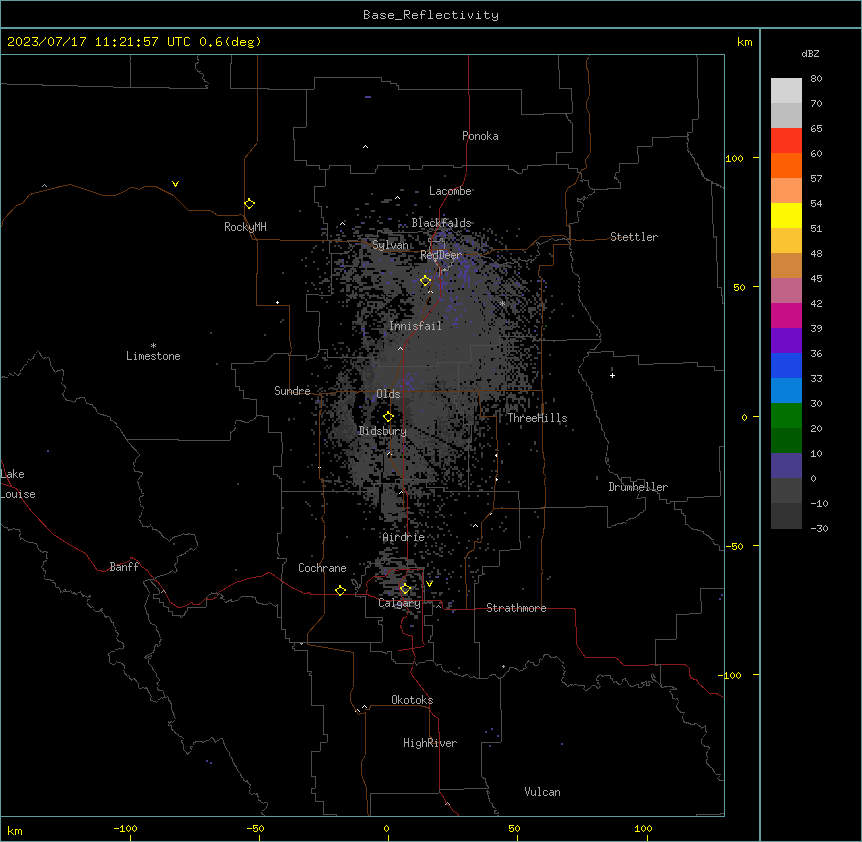Click the Strathmore city label
The image size is (862, 842).
click(x=516, y=608)
